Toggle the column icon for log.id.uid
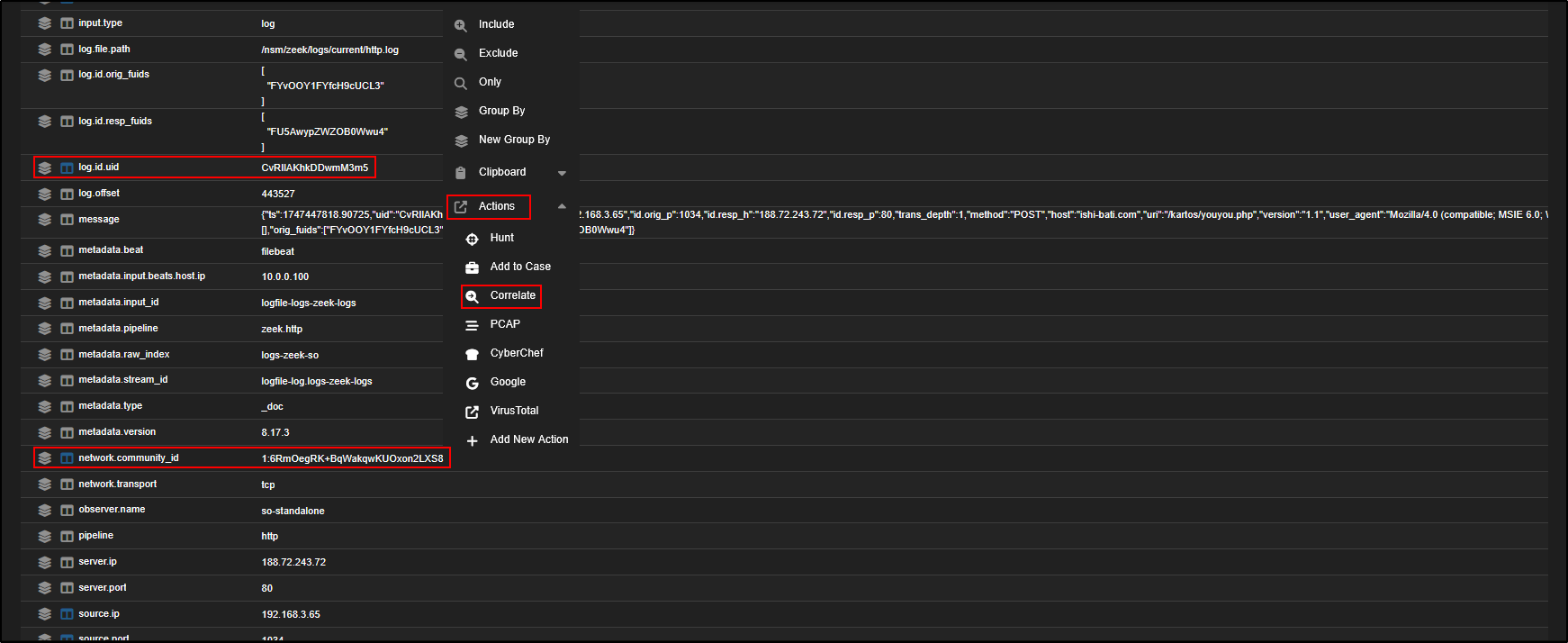 [x=67, y=168]
